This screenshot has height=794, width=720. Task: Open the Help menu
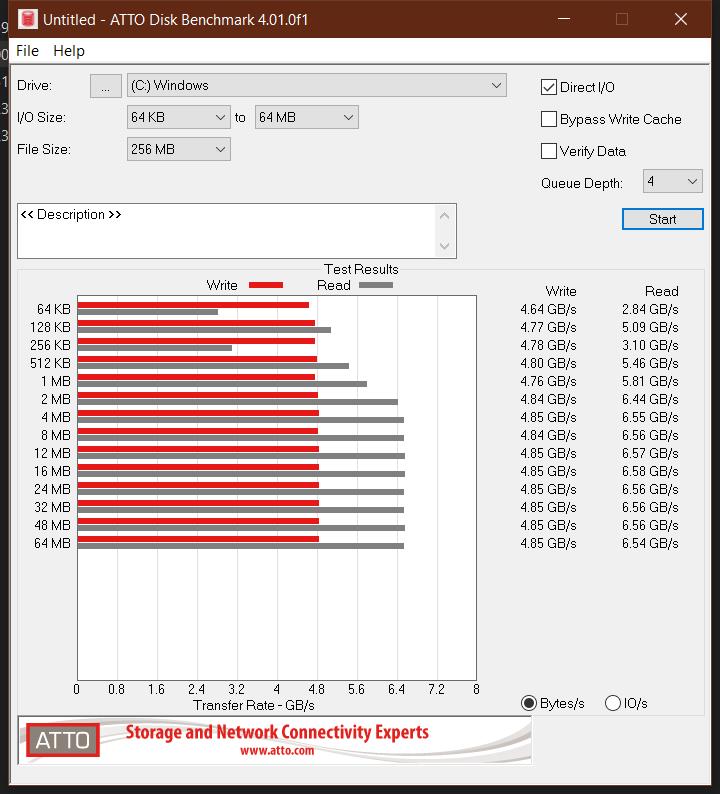coord(69,51)
